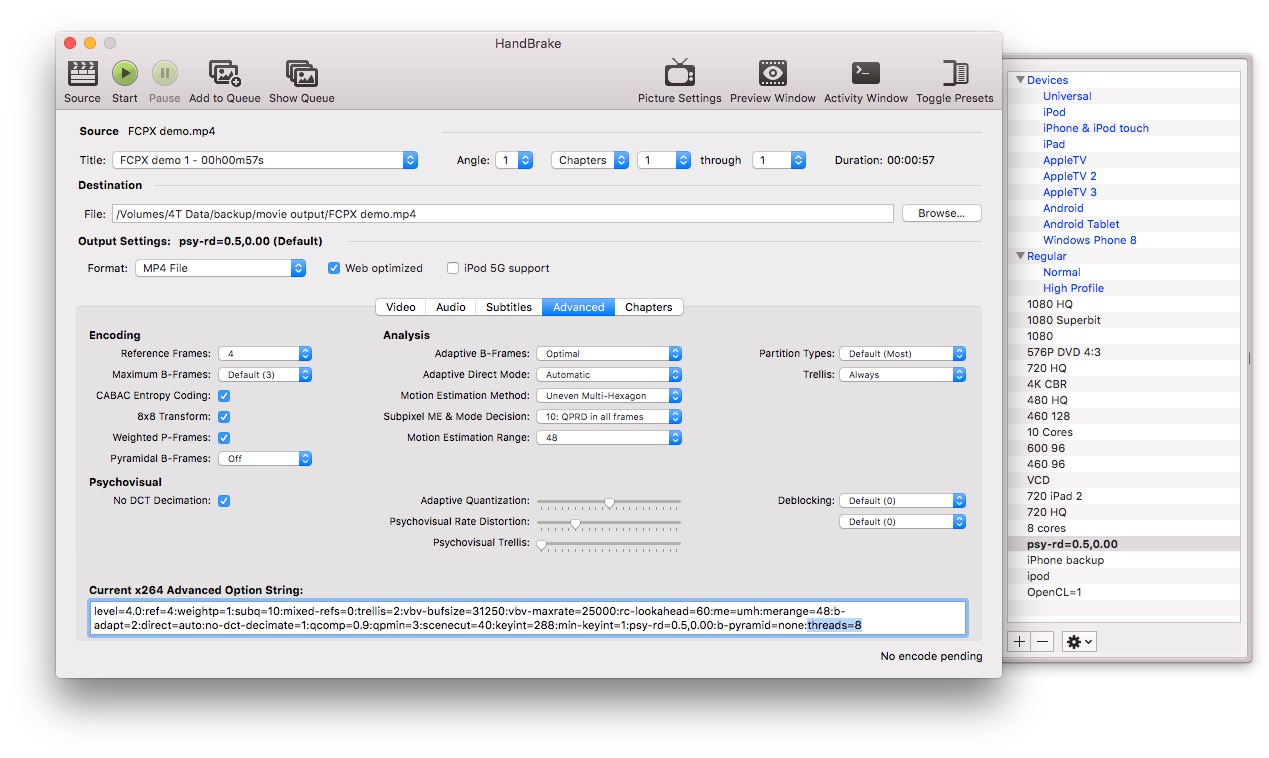1269x758 pixels.
Task: Adjust the Psychovisual Trellis slider
Action: pyautogui.click(x=609, y=544)
